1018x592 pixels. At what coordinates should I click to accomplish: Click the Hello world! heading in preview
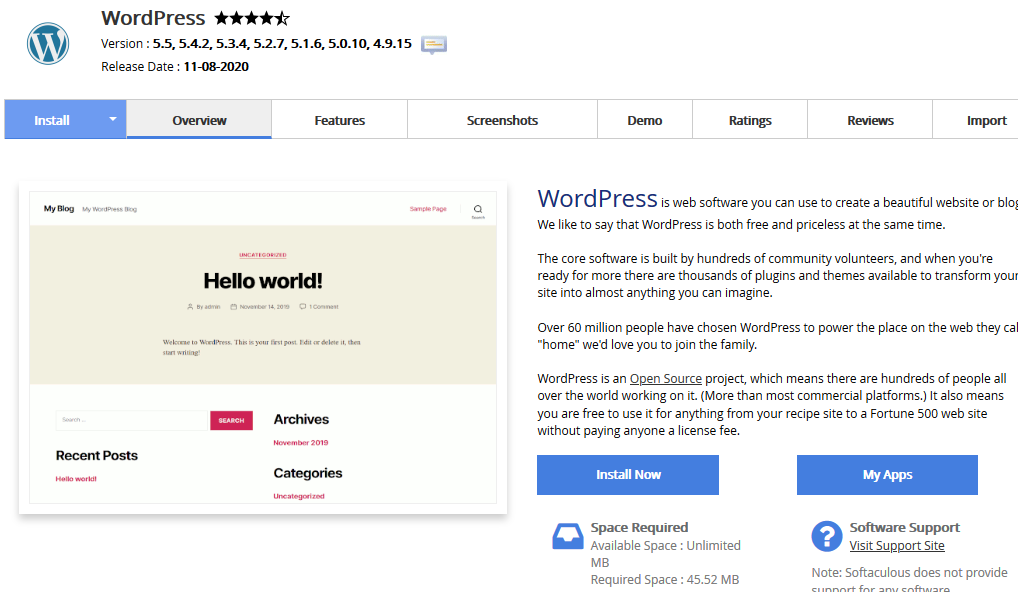pos(263,281)
